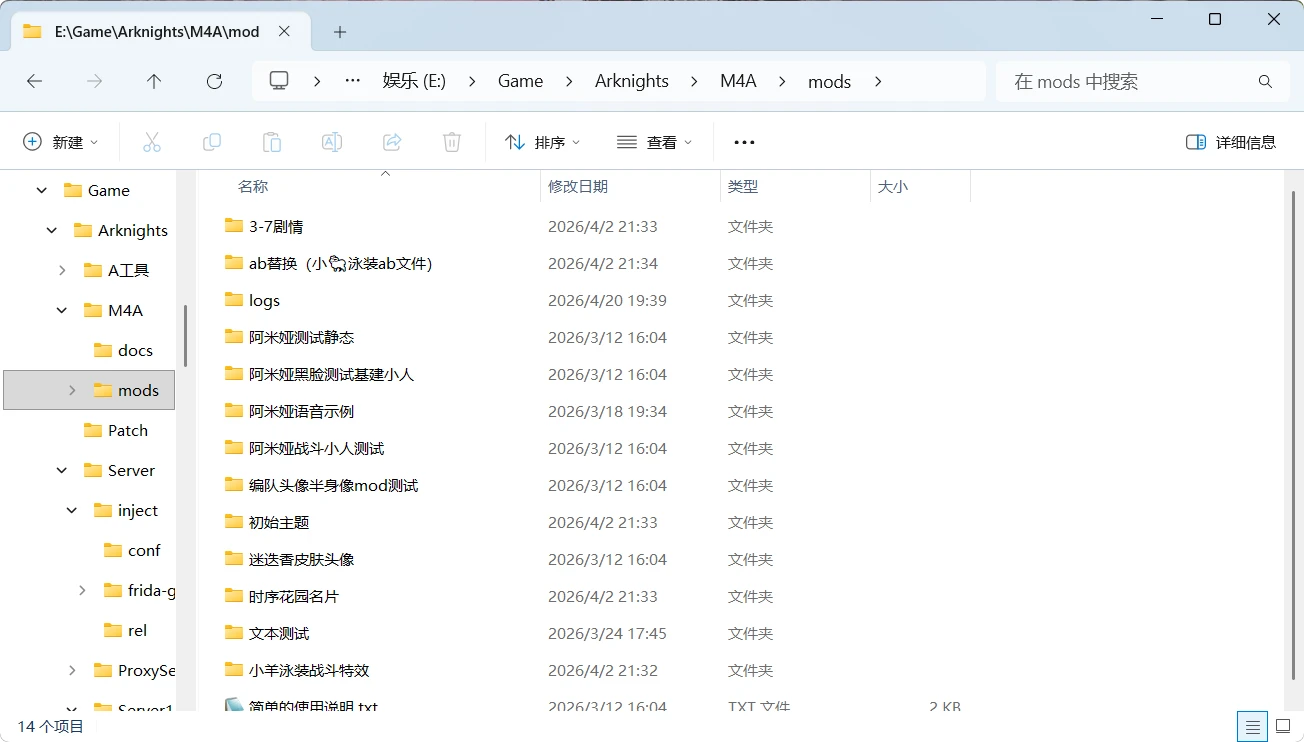
Task: Toggle the 详细信息 details pane
Action: click(x=1230, y=141)
